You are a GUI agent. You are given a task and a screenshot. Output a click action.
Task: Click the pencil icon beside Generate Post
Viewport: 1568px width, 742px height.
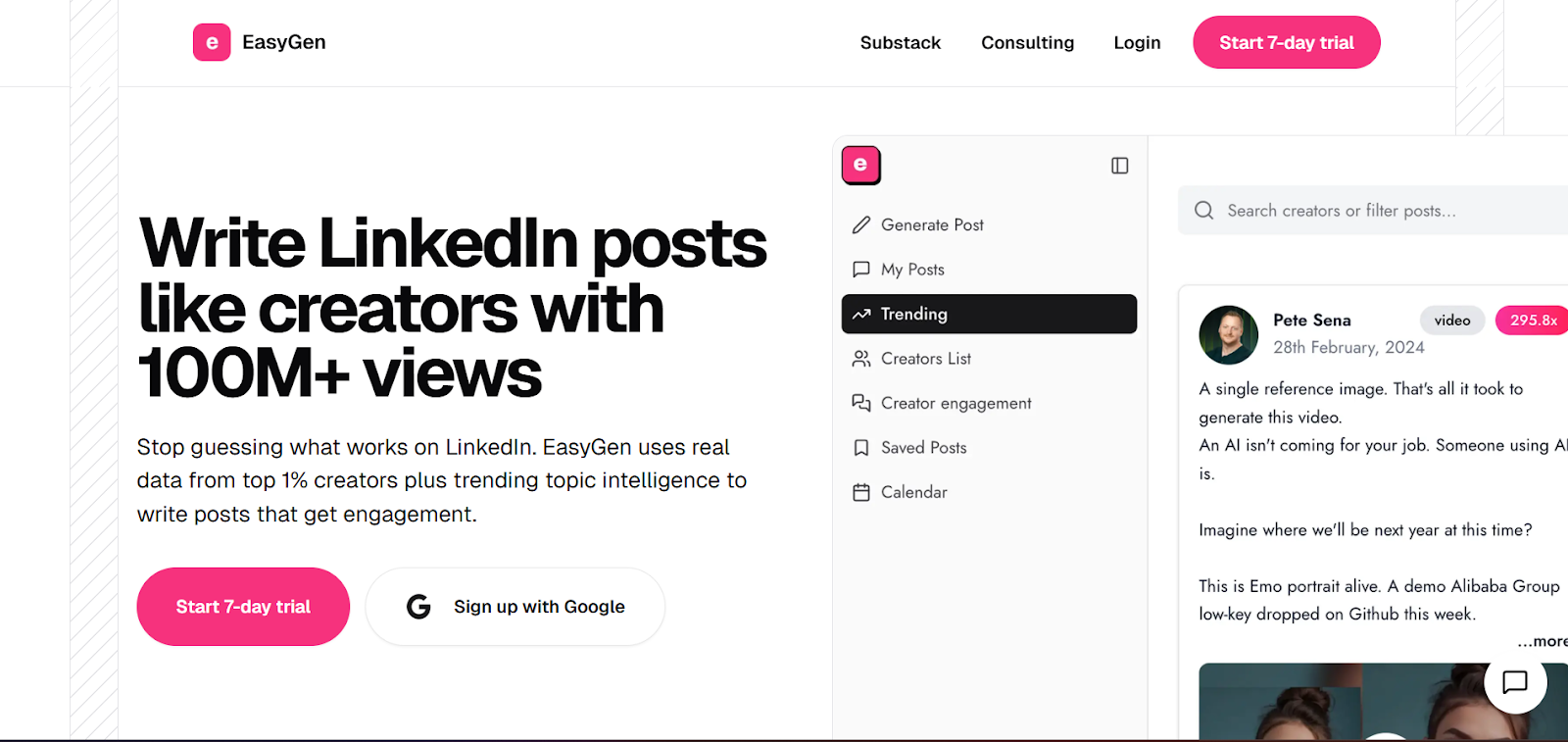click(x=861, y=224)
